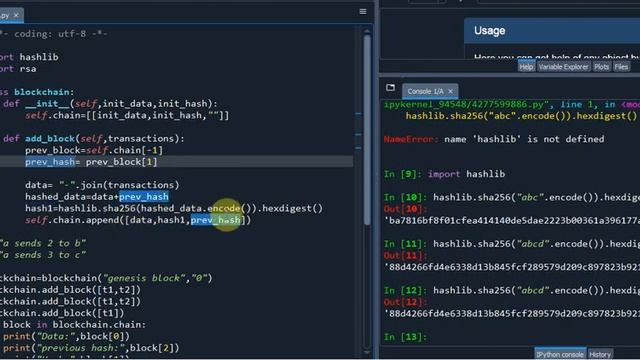Click the browse tabs icon beside Console 1/A
The height and width of the screenshot is (360, 640).
click(x=390, y=87)
